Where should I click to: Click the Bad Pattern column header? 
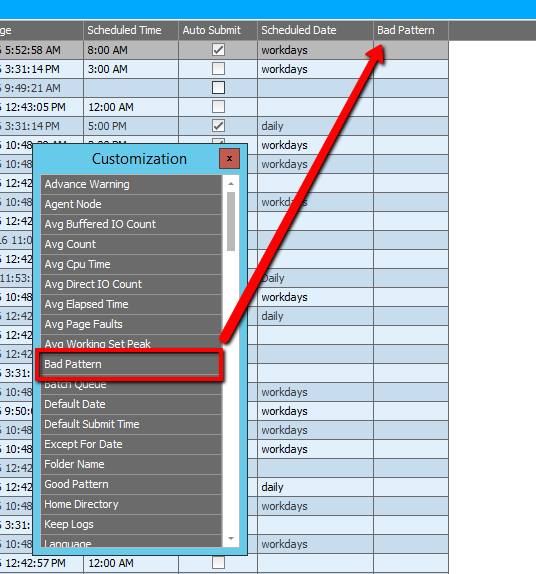411,30
